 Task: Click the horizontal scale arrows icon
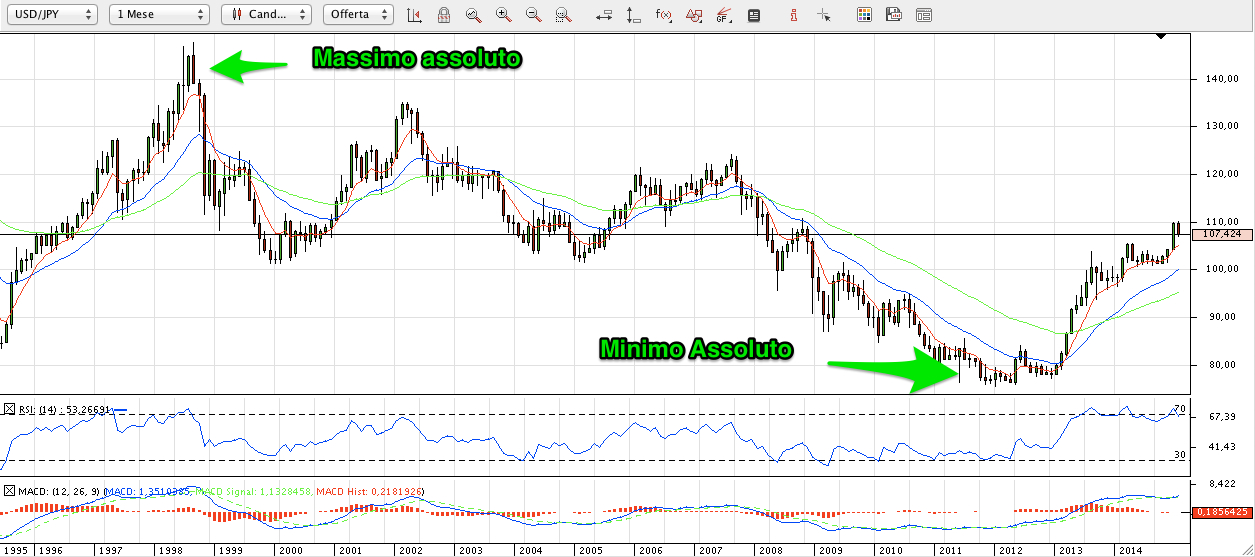[x=603, y=15]
